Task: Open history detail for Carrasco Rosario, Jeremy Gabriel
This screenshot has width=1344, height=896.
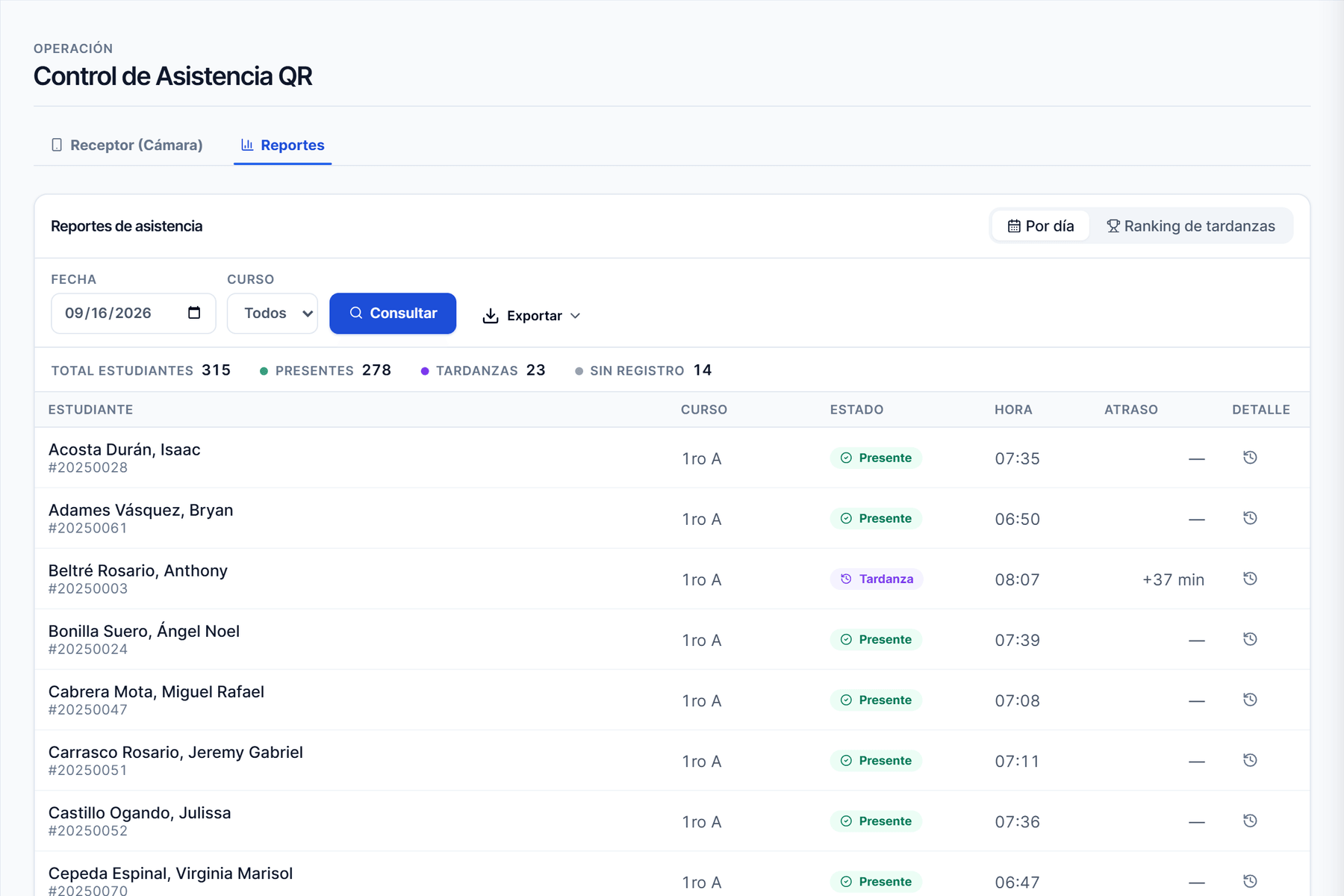Action: (x=1250, y=760)
